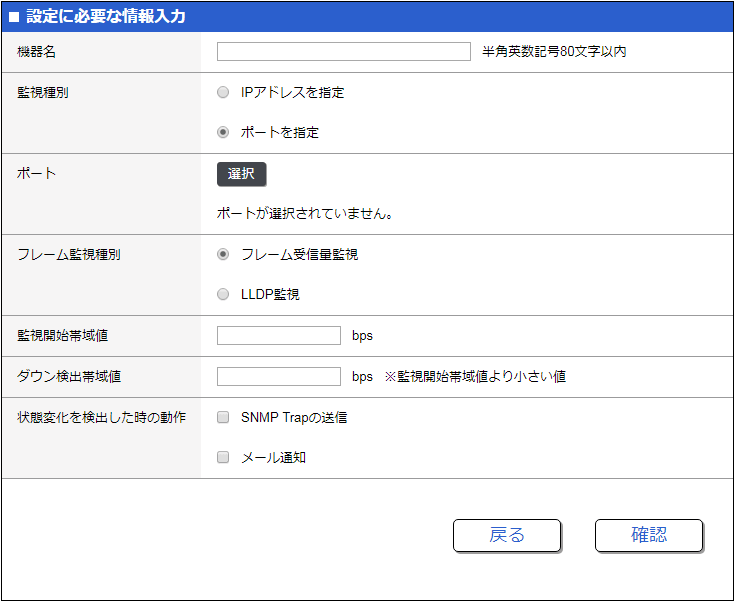Screen dimensions: 734x601
Task: Enable the SNMP Trapの送信 checkbox
Action: [223, 418]
